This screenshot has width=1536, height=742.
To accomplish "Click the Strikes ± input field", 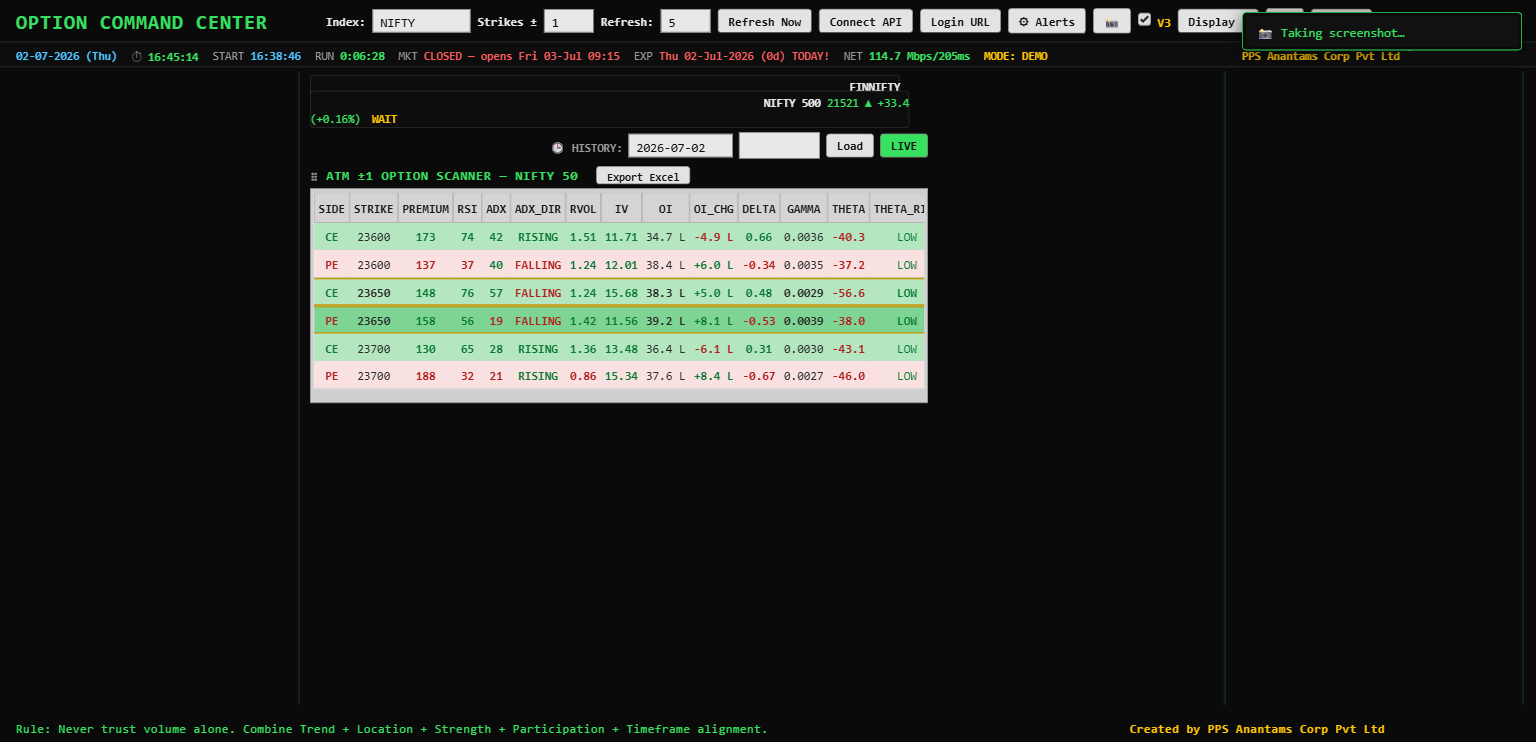I will (568, 21).
